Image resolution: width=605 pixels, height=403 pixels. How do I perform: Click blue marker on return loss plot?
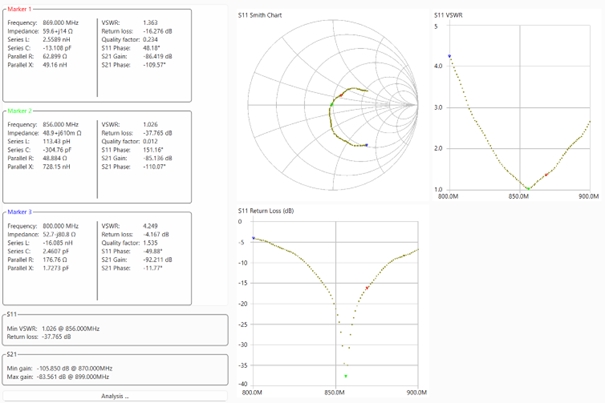[x=253, y=238]
